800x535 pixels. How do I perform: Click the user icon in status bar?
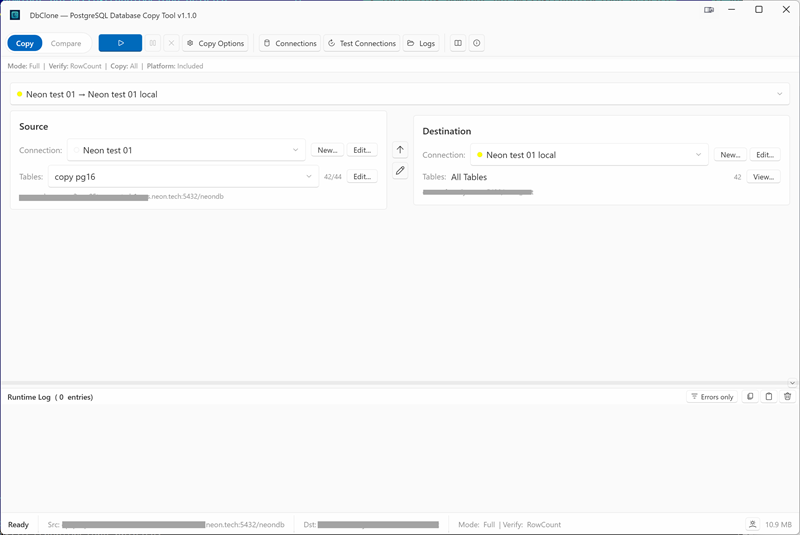(753, 524)
